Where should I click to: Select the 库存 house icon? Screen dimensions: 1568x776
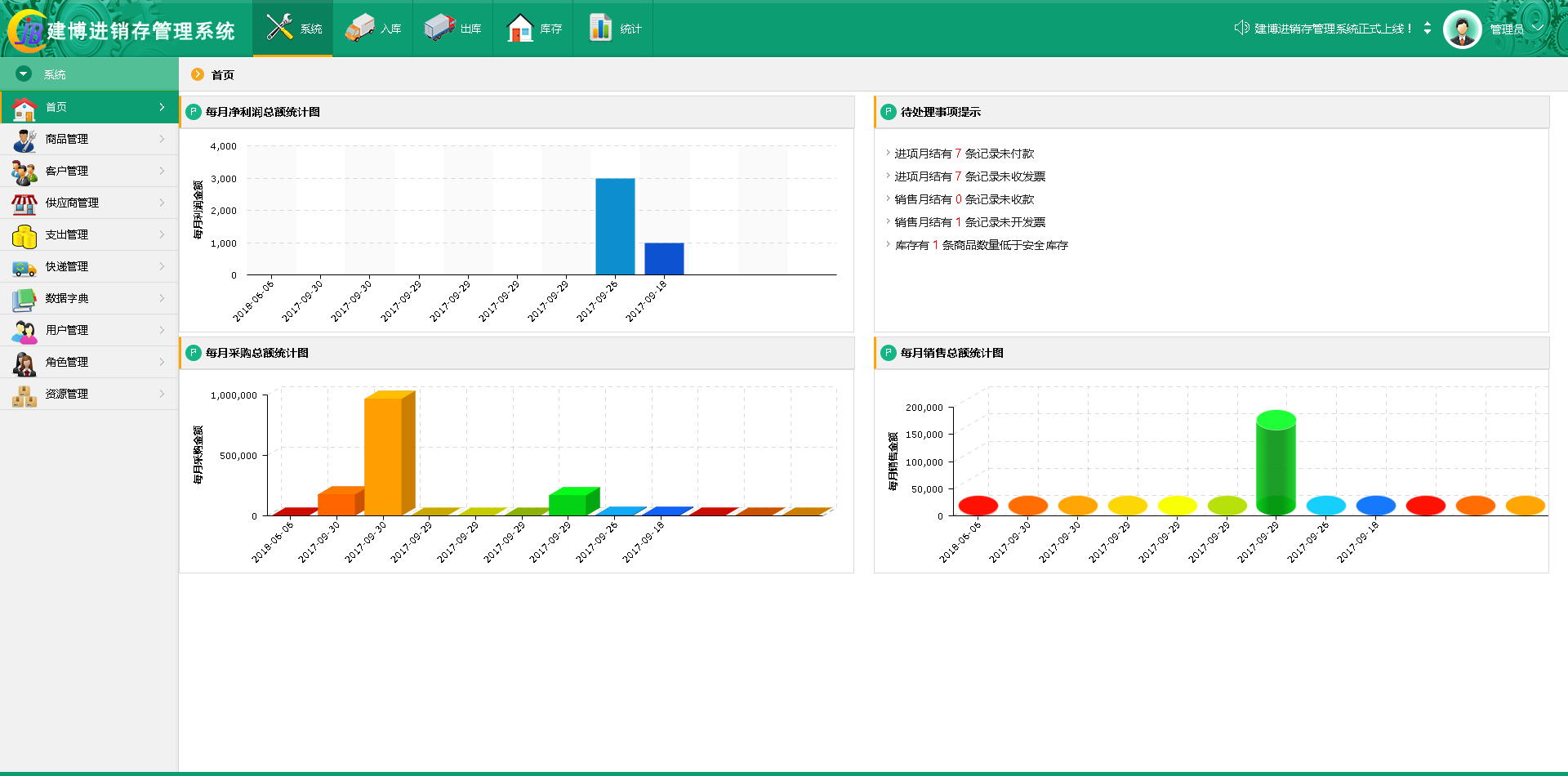pyautogui.click(x=519, y=28)
